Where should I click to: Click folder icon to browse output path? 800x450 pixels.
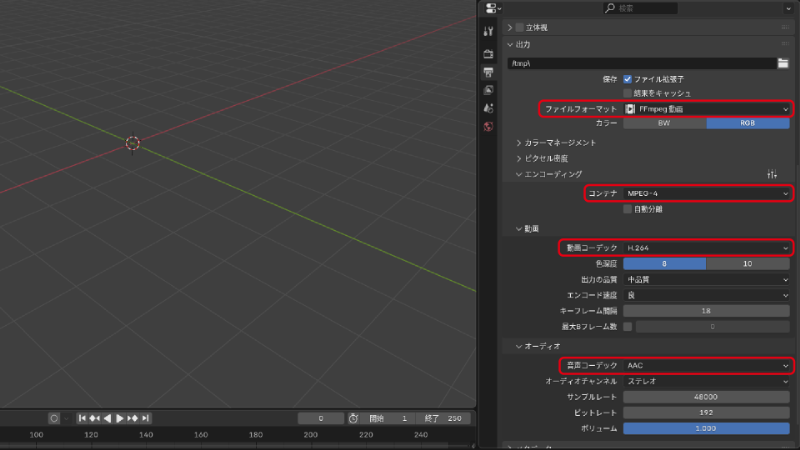click(x=784, y=63)
